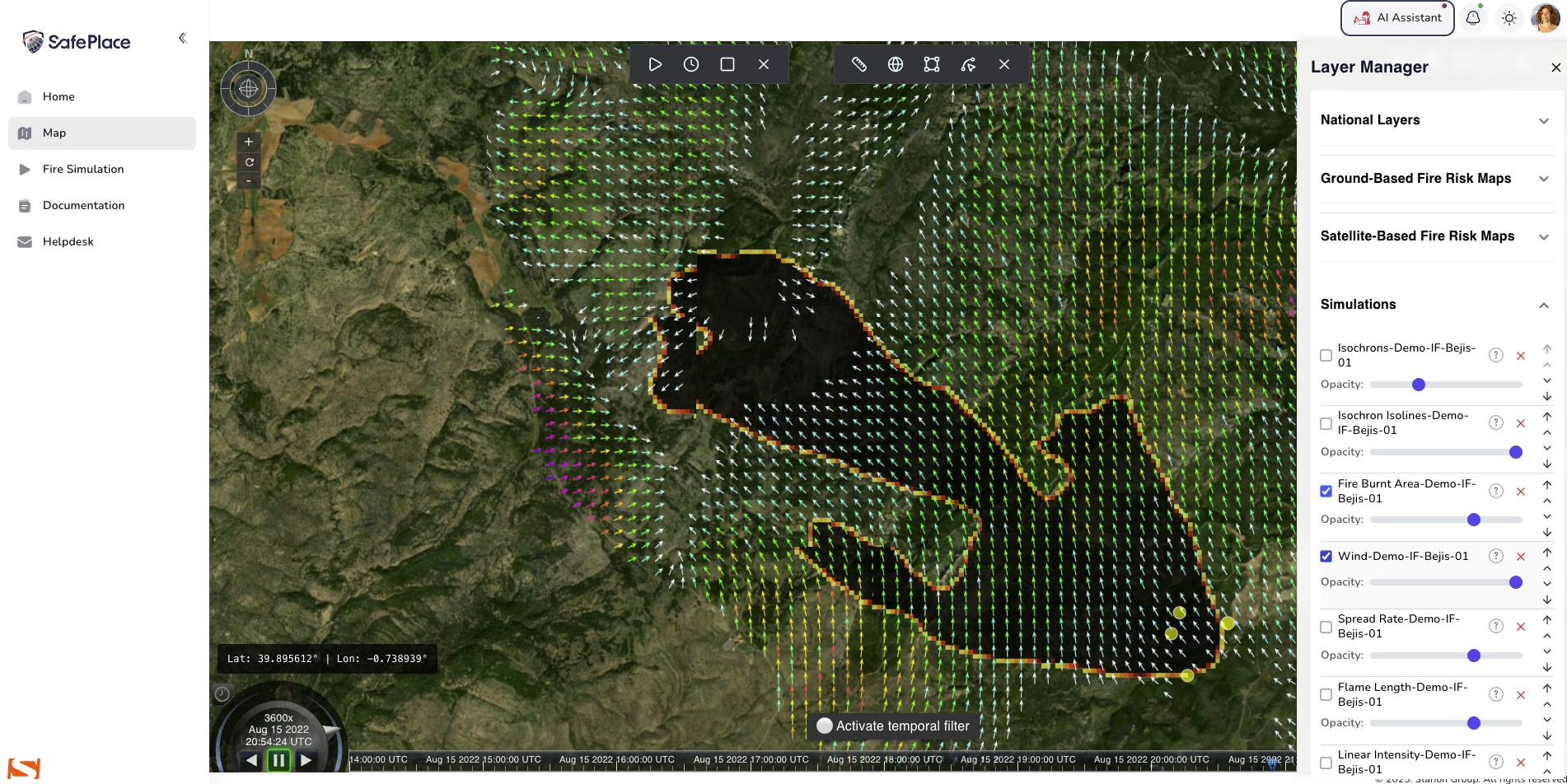Open the AI Assistant button
1567x784 pixels.
coord(1398,18)
